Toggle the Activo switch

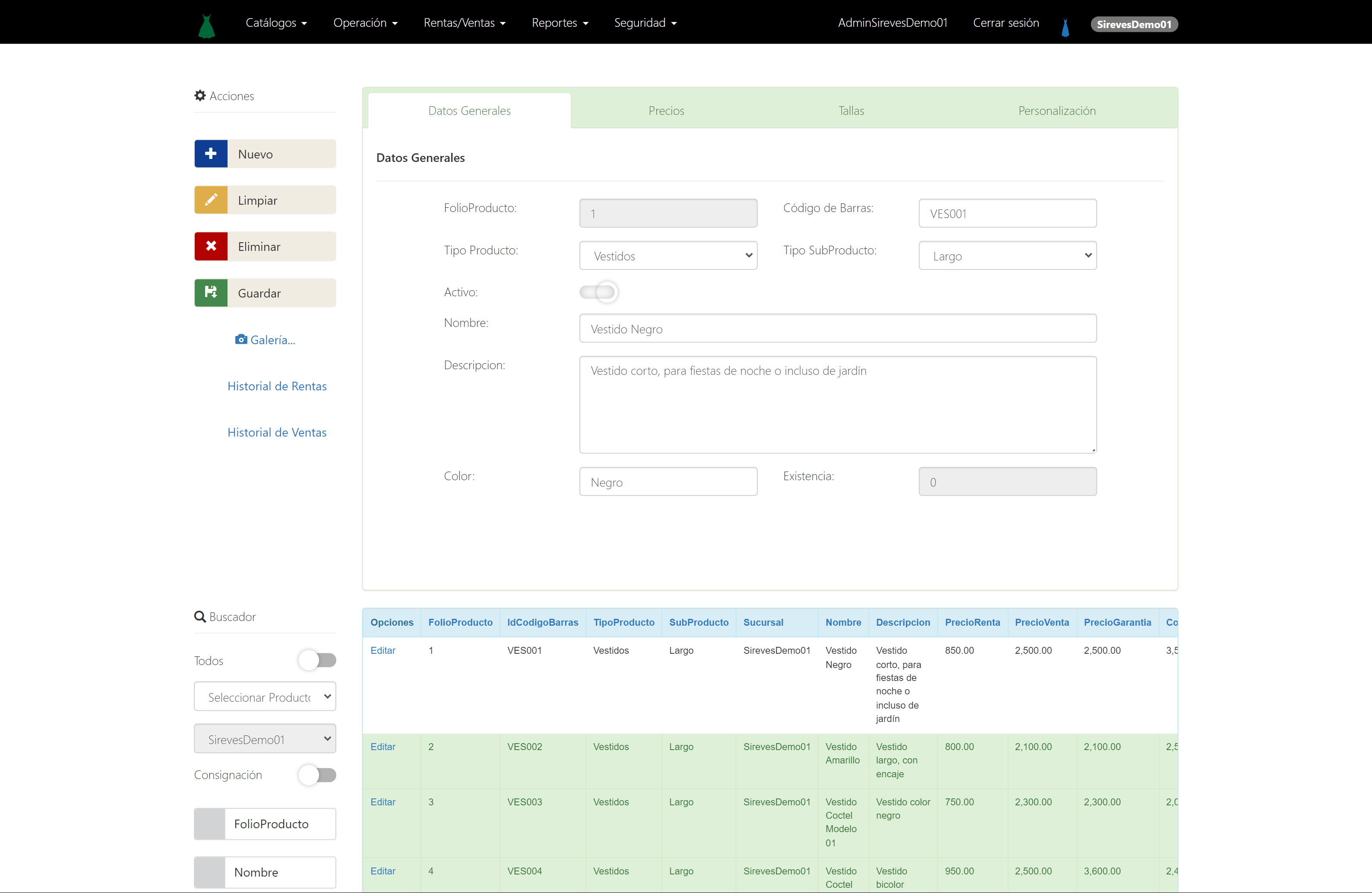(x=598, y=292)
